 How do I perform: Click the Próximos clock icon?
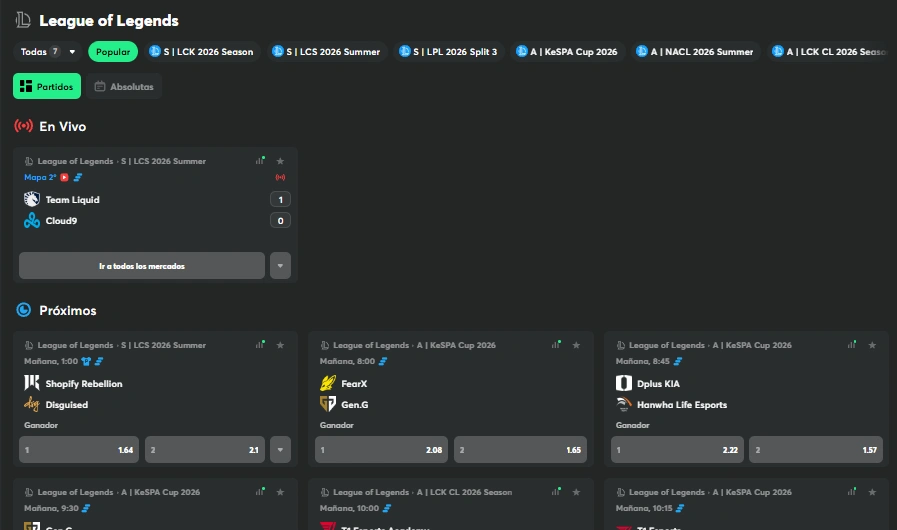pyautogui.click(x=23, y=310)
